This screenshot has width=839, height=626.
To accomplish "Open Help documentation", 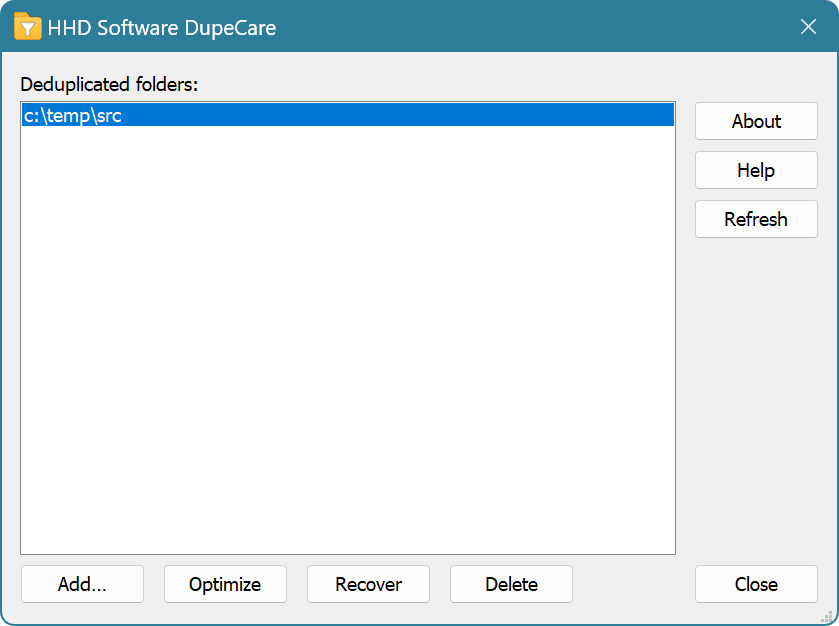I will 756,170.
